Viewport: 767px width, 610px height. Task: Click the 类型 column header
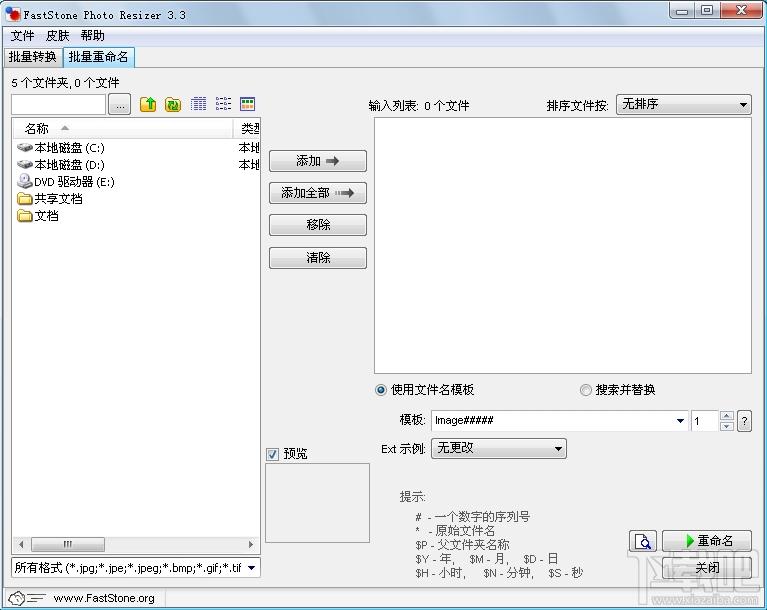[x=247, y=129]
